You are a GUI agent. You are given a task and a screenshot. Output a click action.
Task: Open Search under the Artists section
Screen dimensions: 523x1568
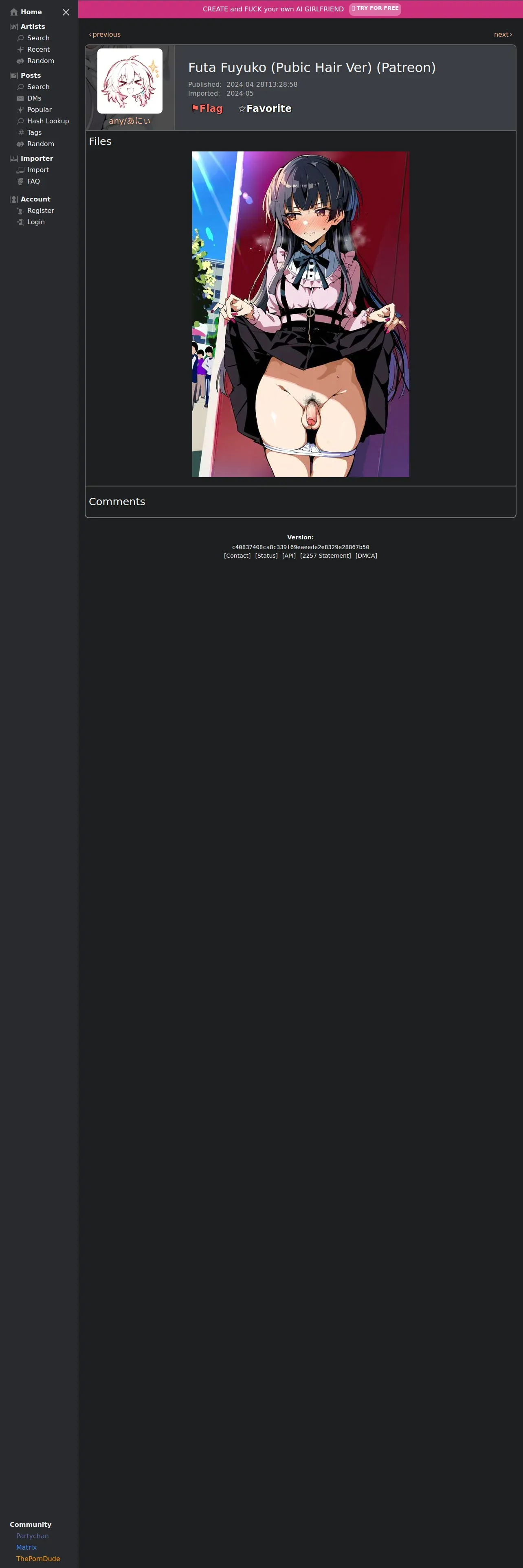38,38
